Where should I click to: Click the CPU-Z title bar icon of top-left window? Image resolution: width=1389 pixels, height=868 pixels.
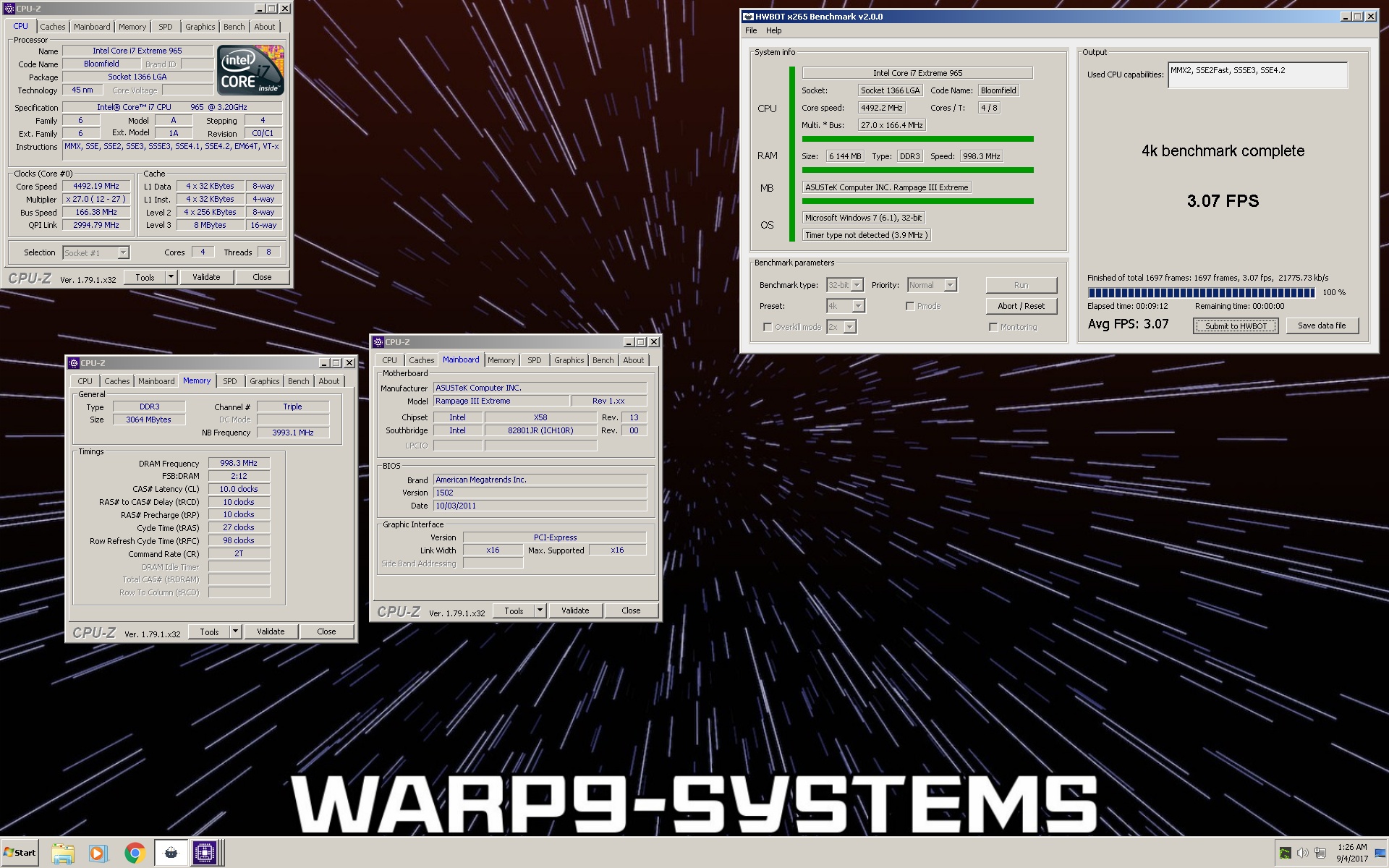coord(9,9)
